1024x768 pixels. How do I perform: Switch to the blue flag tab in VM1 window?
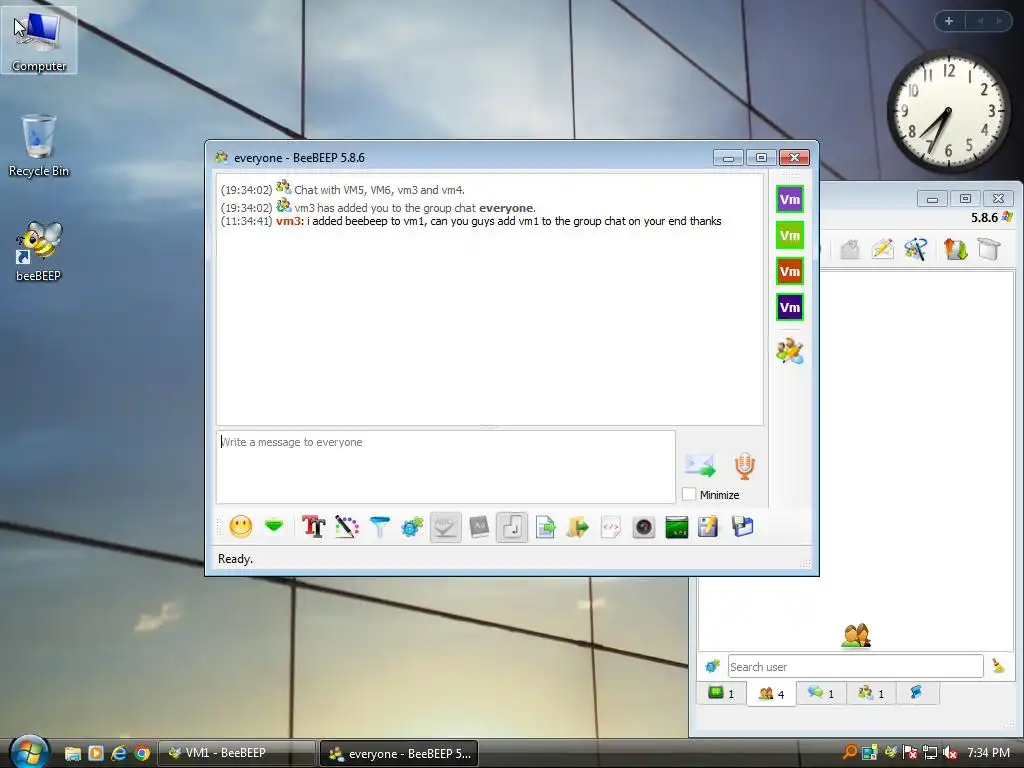[x=917, y=693]
